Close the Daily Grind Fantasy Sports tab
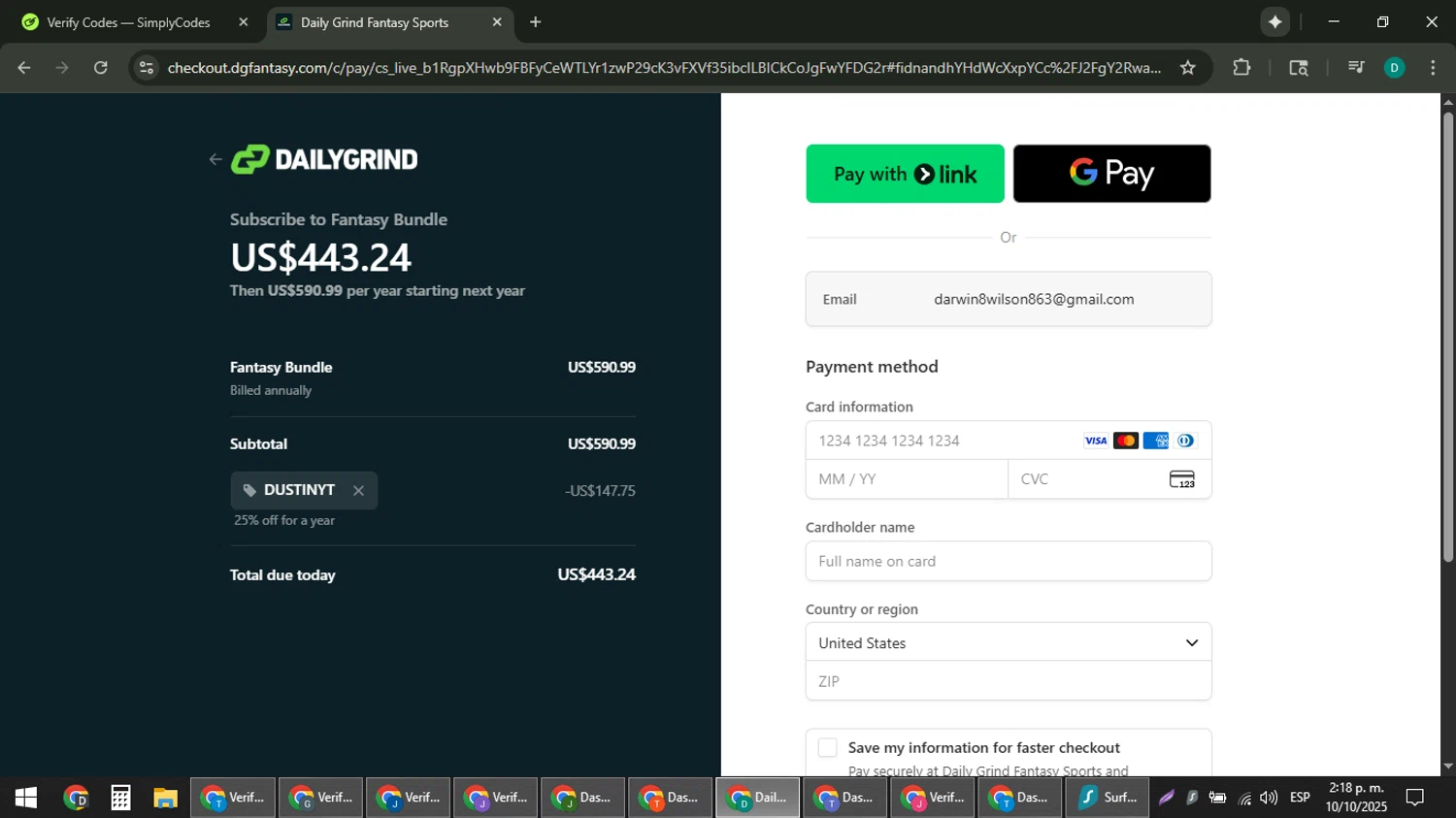Viewport: 1456px width, 818px height. [497, 22]
